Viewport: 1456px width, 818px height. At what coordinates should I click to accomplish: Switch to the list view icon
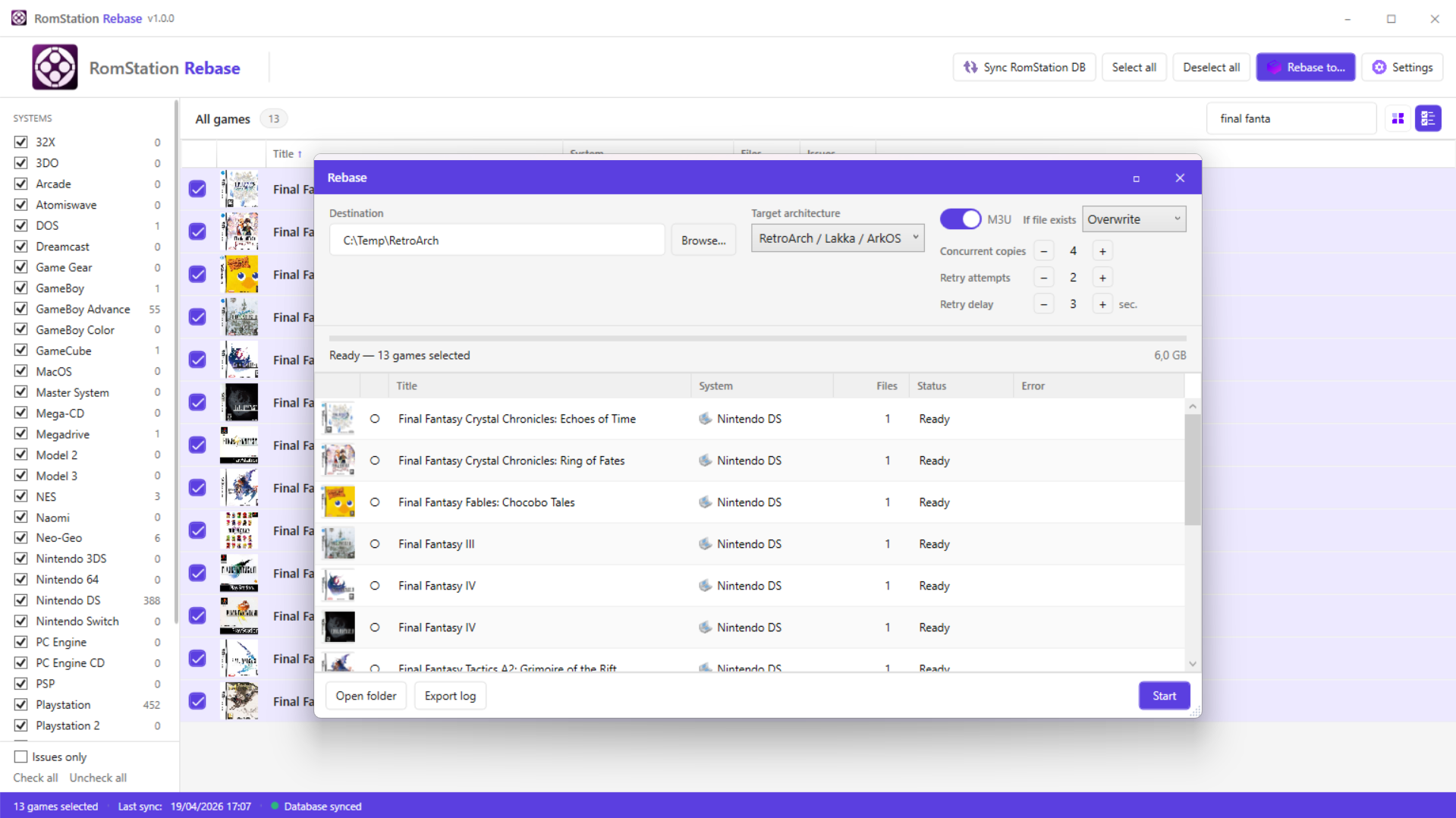(x=1428, y=118)
